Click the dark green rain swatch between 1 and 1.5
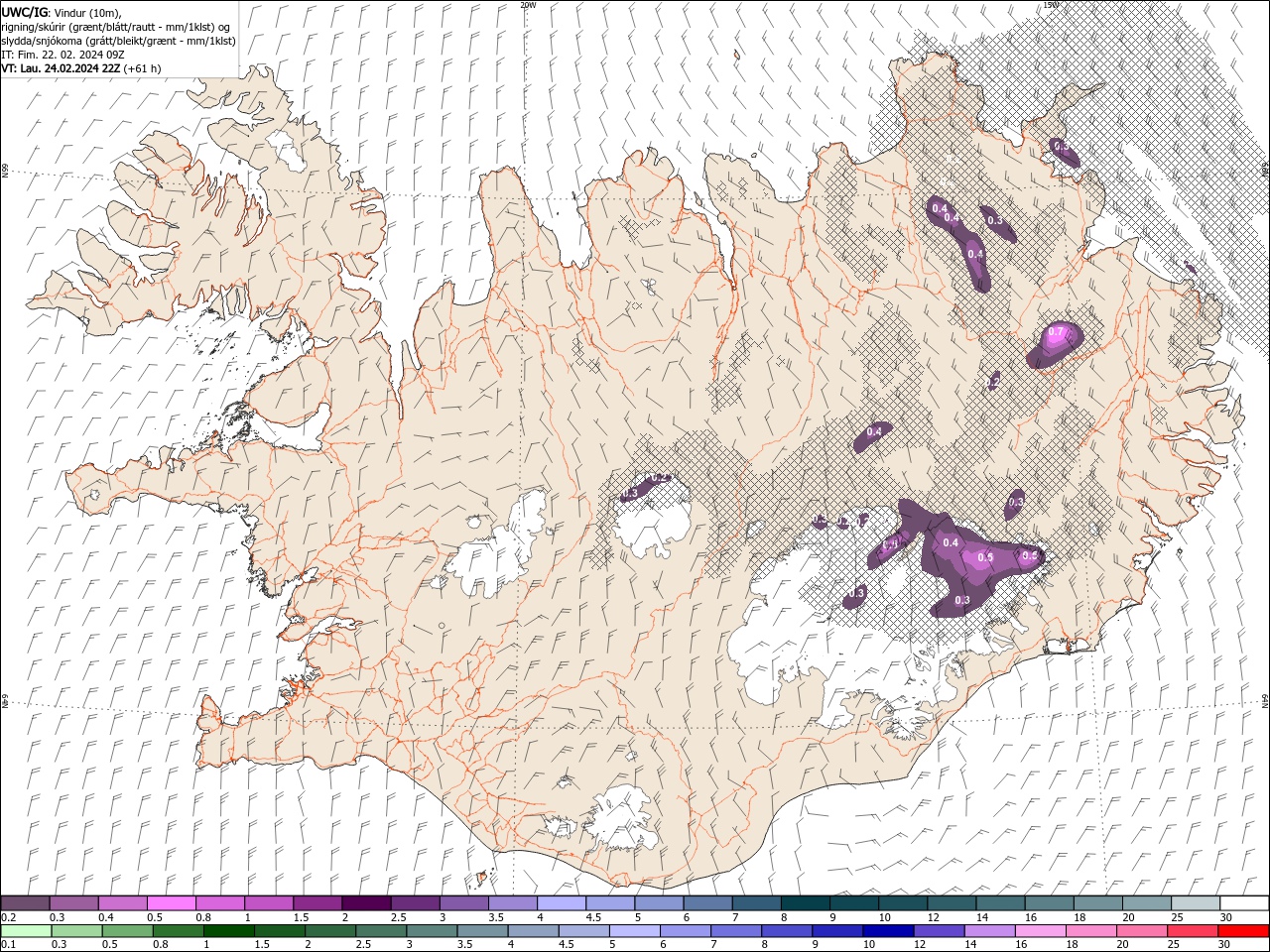 228,931
